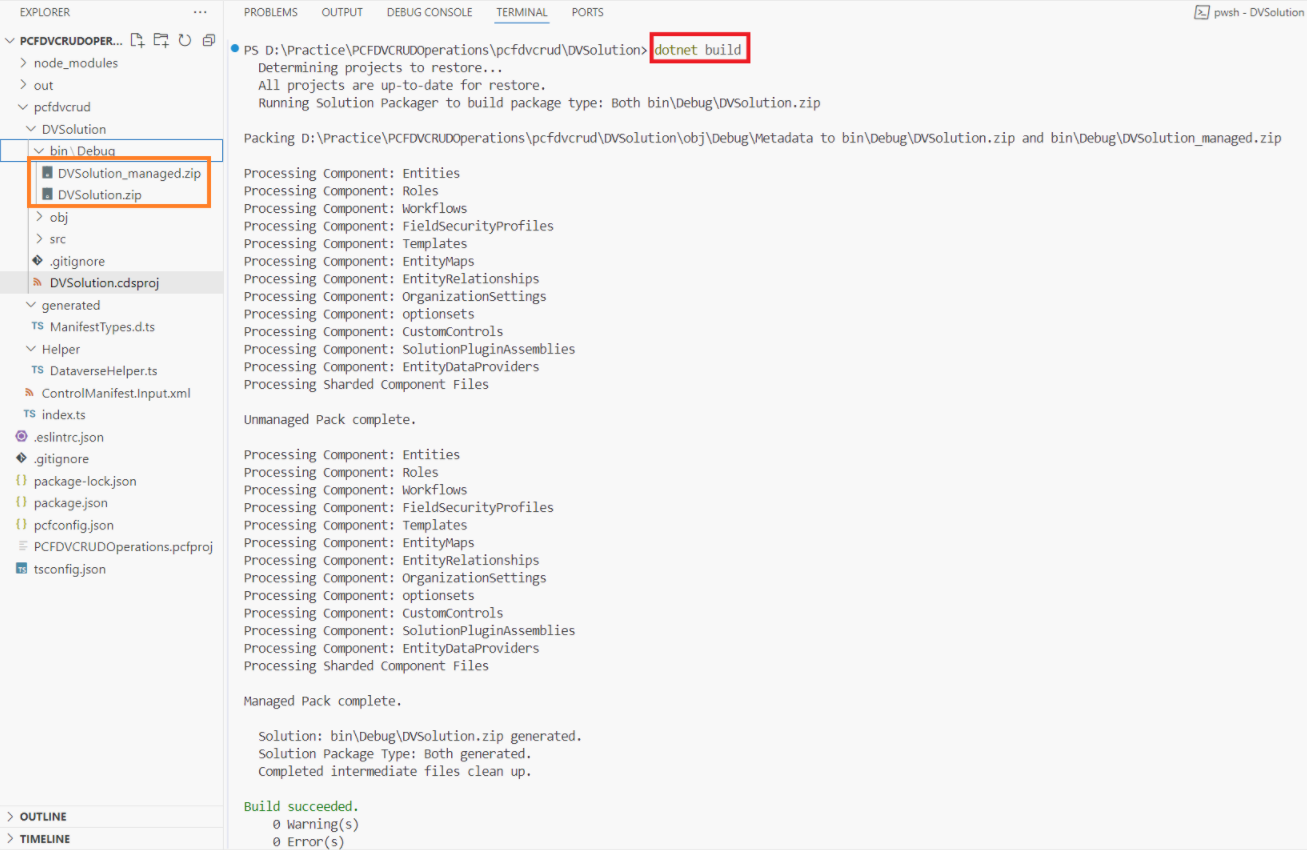Open the PORTS tab
This screenshot has height=850, width=1307.
[587, 13]
